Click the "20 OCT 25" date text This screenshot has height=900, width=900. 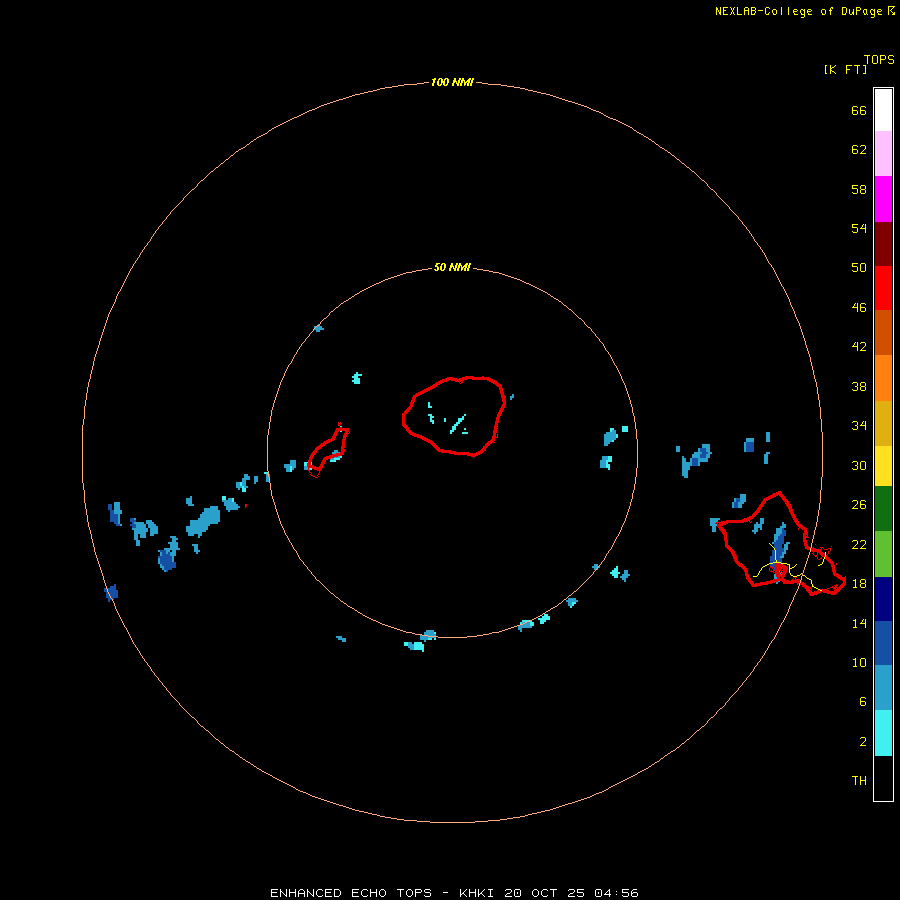tap(544, 893)
